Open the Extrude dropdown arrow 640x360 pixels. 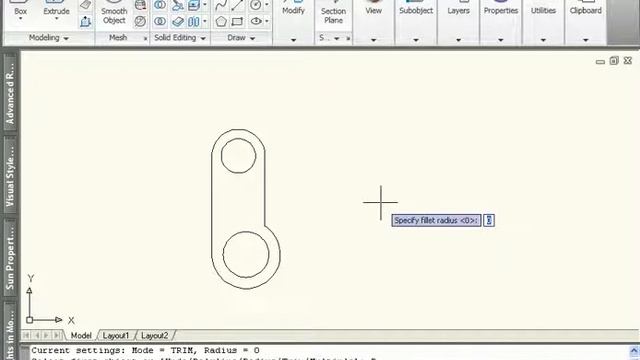click(56, 19)
